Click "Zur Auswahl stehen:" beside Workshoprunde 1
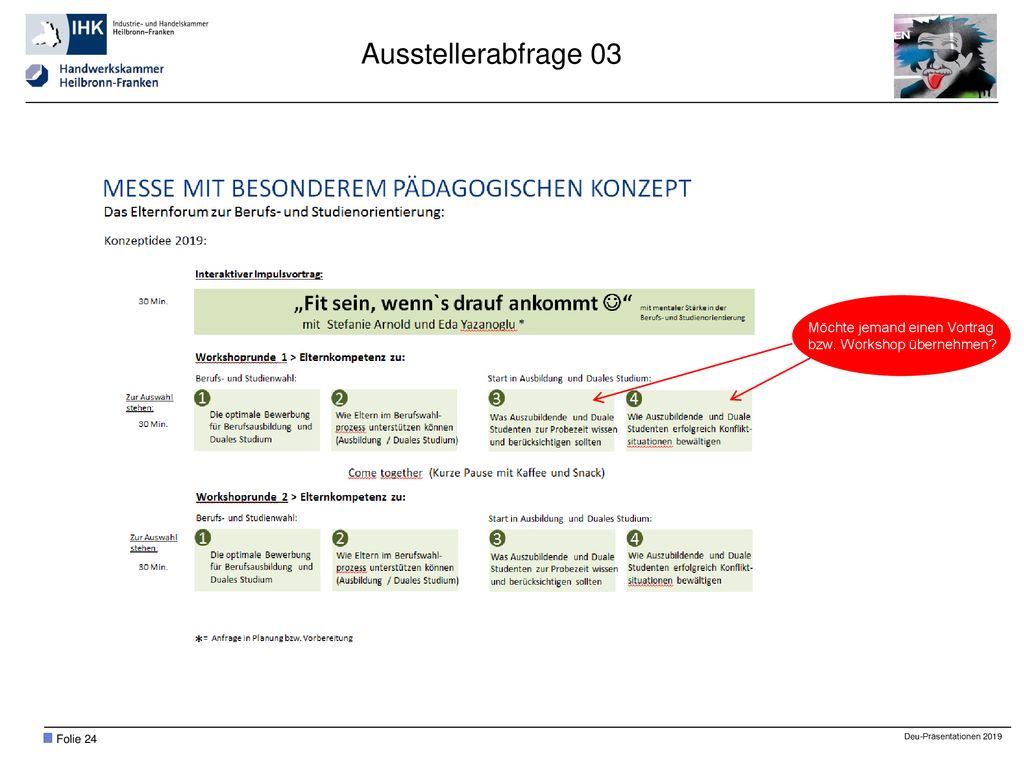This screenshot has height=768, width=1024. 150,402
